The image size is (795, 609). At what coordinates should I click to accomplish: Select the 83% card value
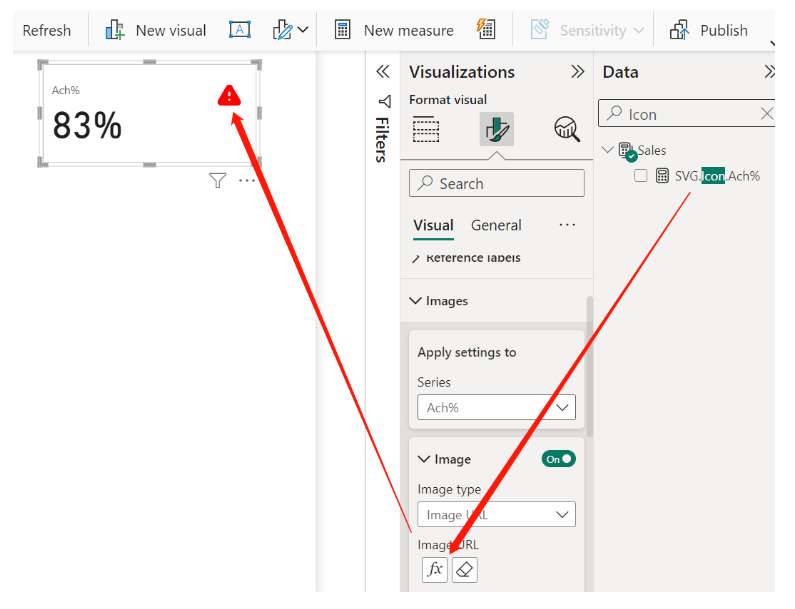tap(87, 126)
